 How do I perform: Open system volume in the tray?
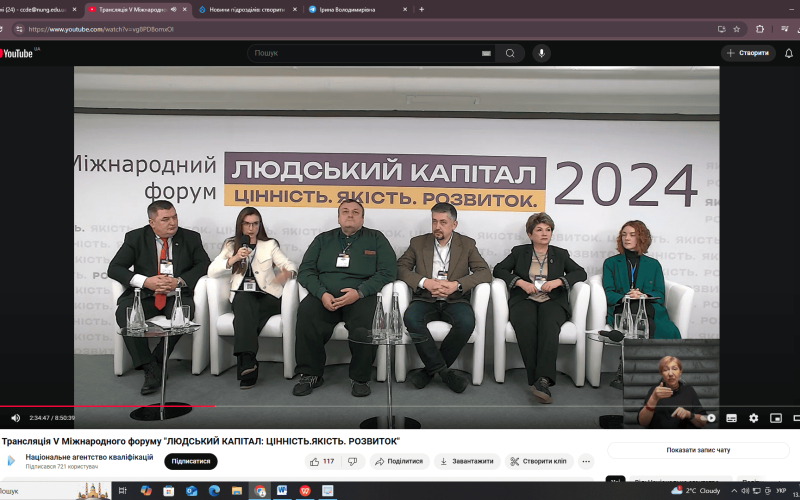[x=745, y=491]
